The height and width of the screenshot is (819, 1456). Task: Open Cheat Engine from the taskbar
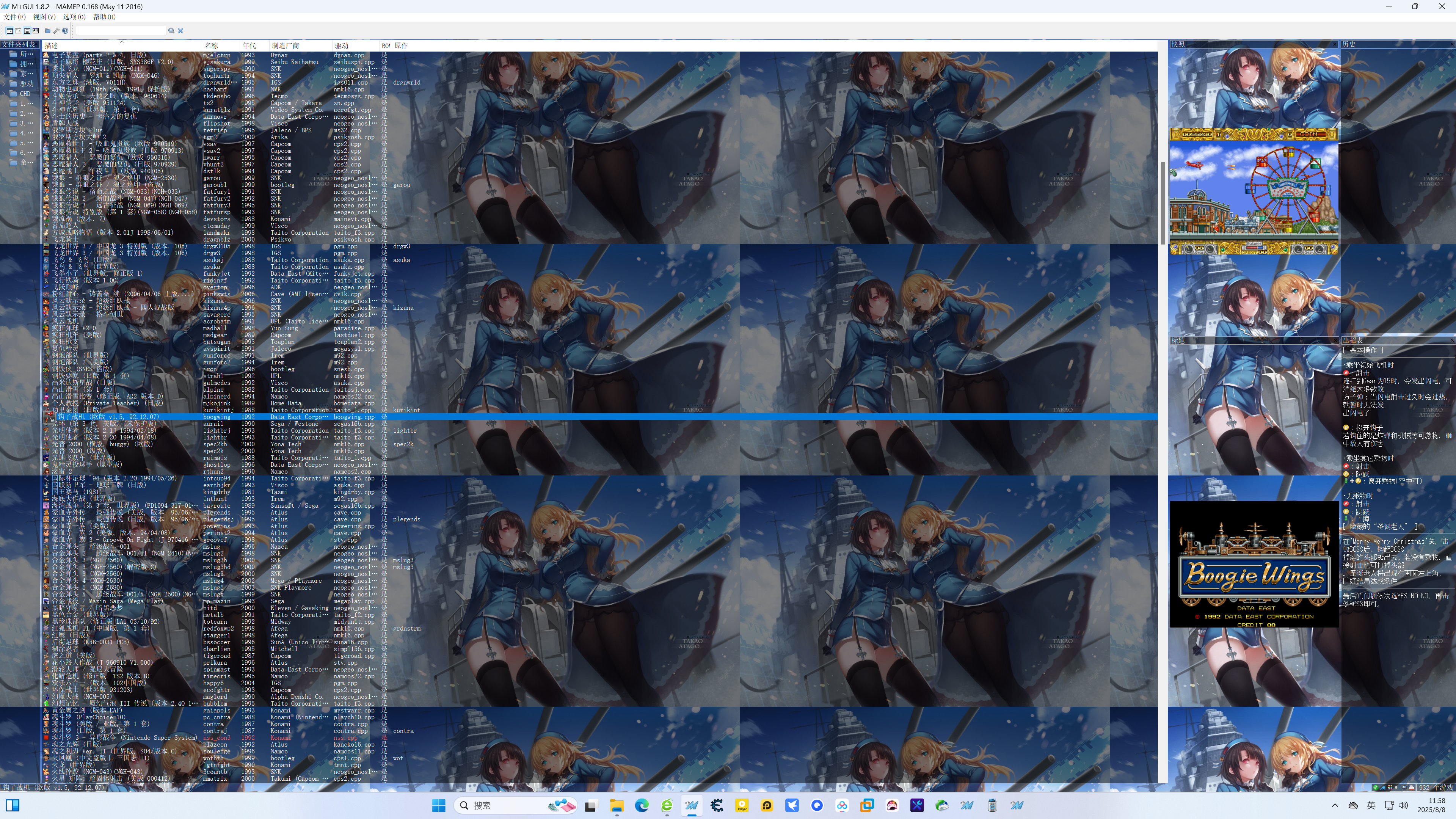(717, 805)
